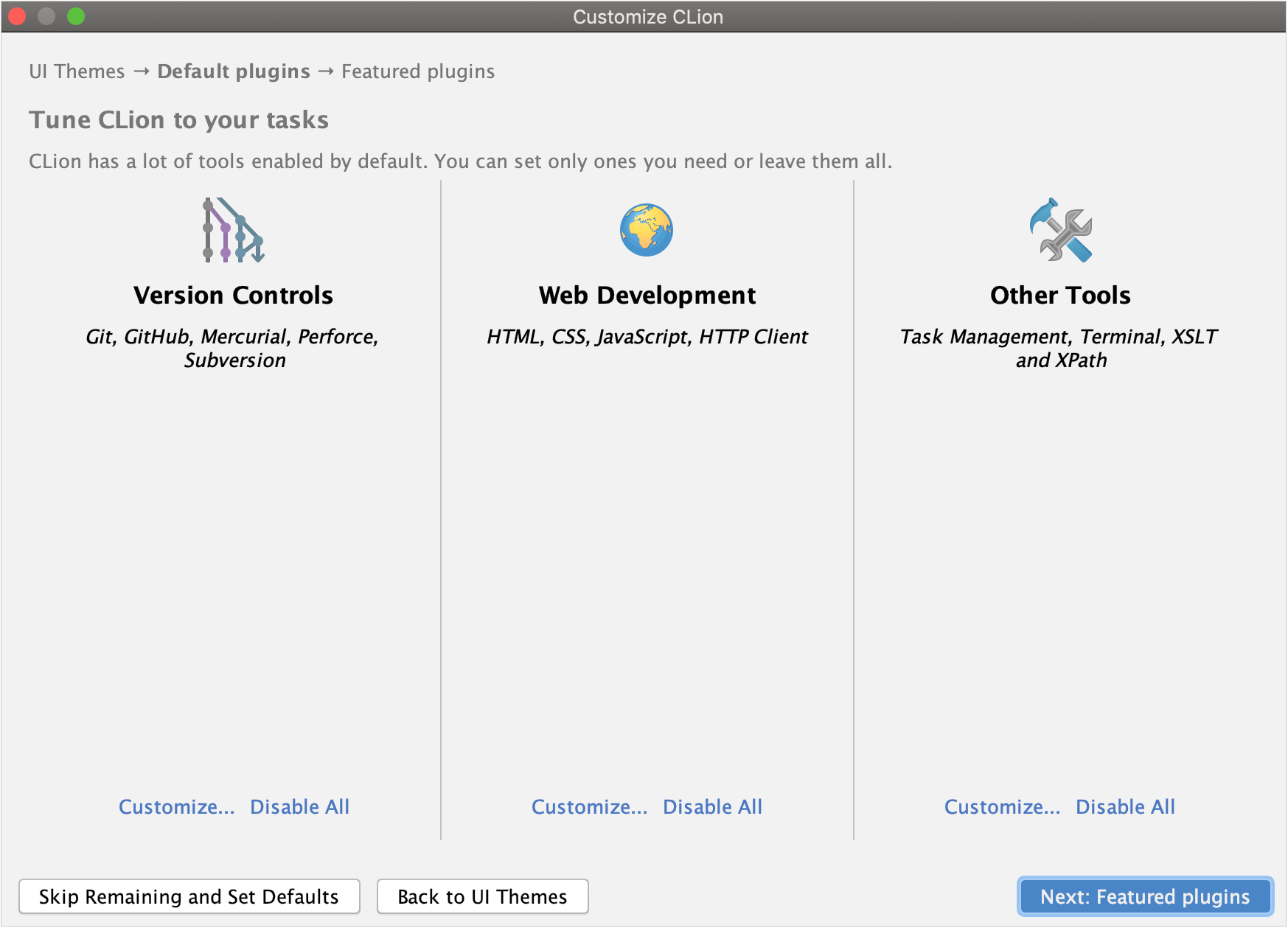
Task: Click the Git, GitHub, Mercurial description text
Action: 233,349
